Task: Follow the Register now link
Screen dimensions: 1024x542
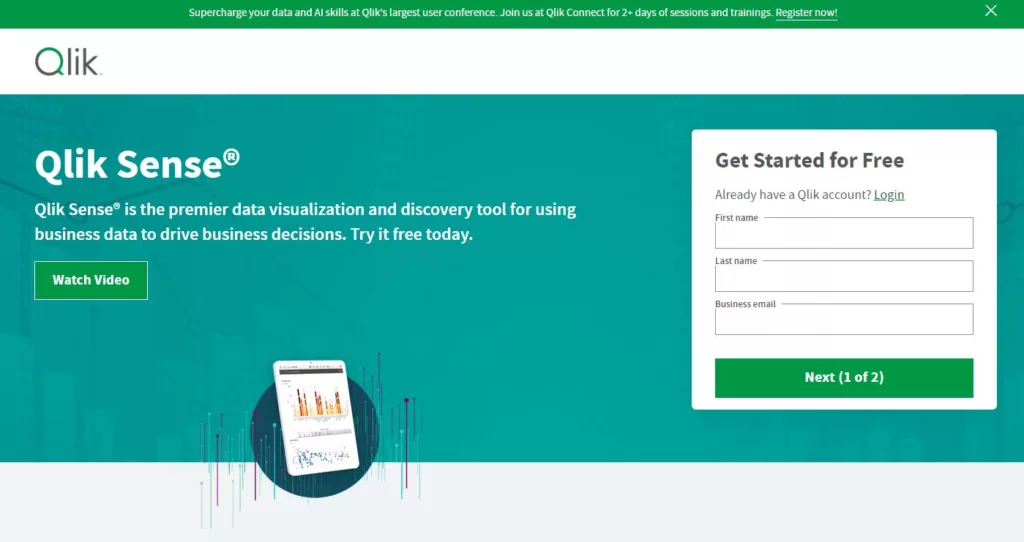Action: (x=806, y=12)
